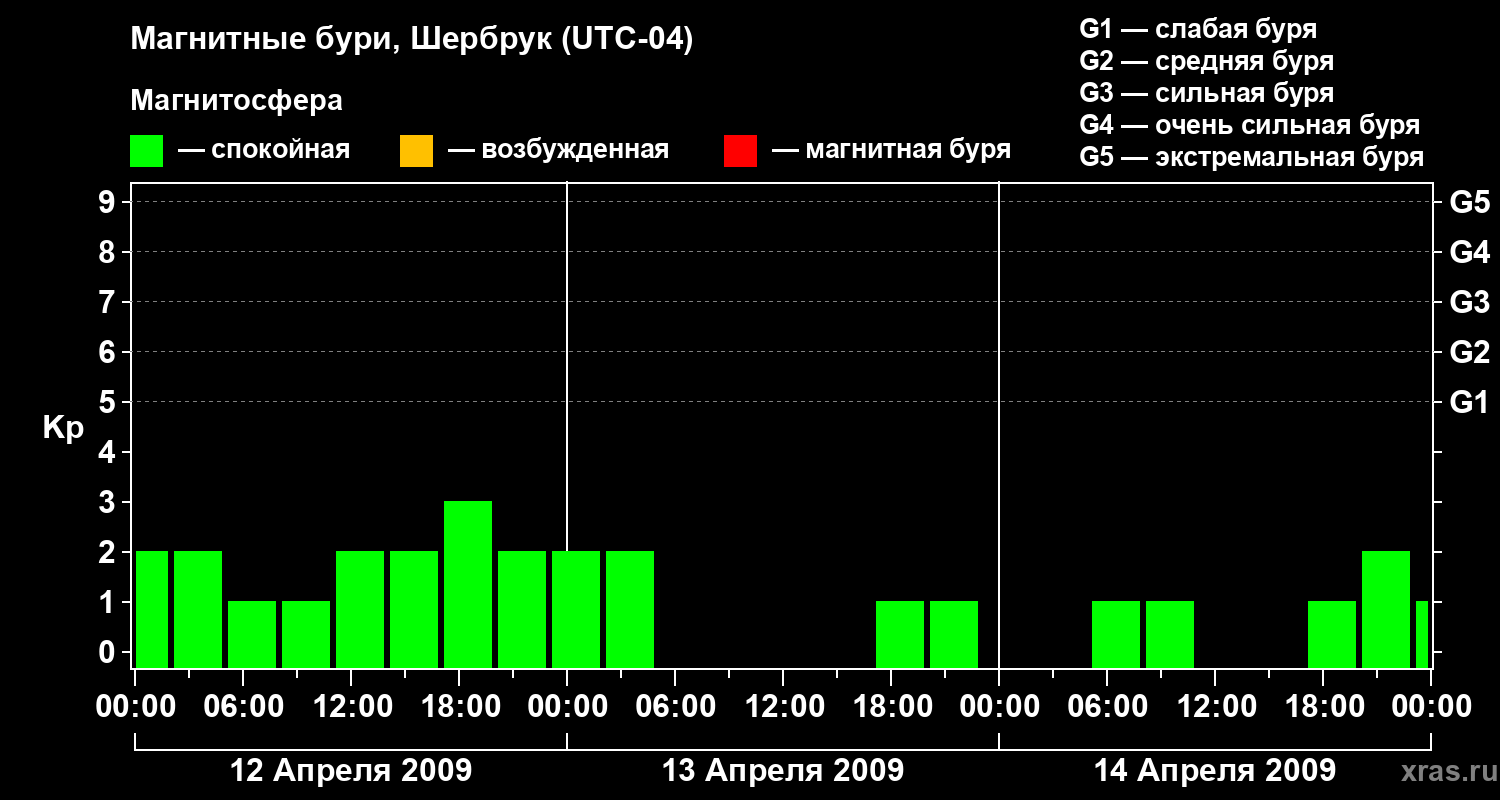Click the '— магнитная буря' legend label
Screen dimensions: 1500x800
pyautogui.click(x=892, y=151)
